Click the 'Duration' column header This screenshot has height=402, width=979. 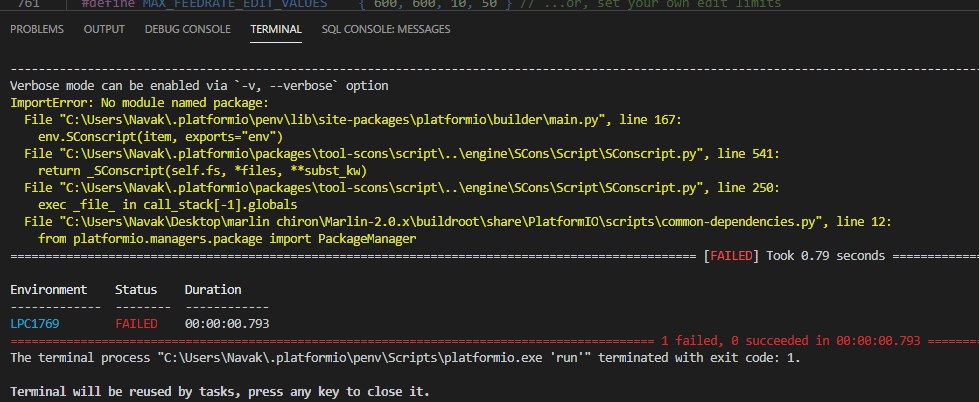[x=213, y=290]
